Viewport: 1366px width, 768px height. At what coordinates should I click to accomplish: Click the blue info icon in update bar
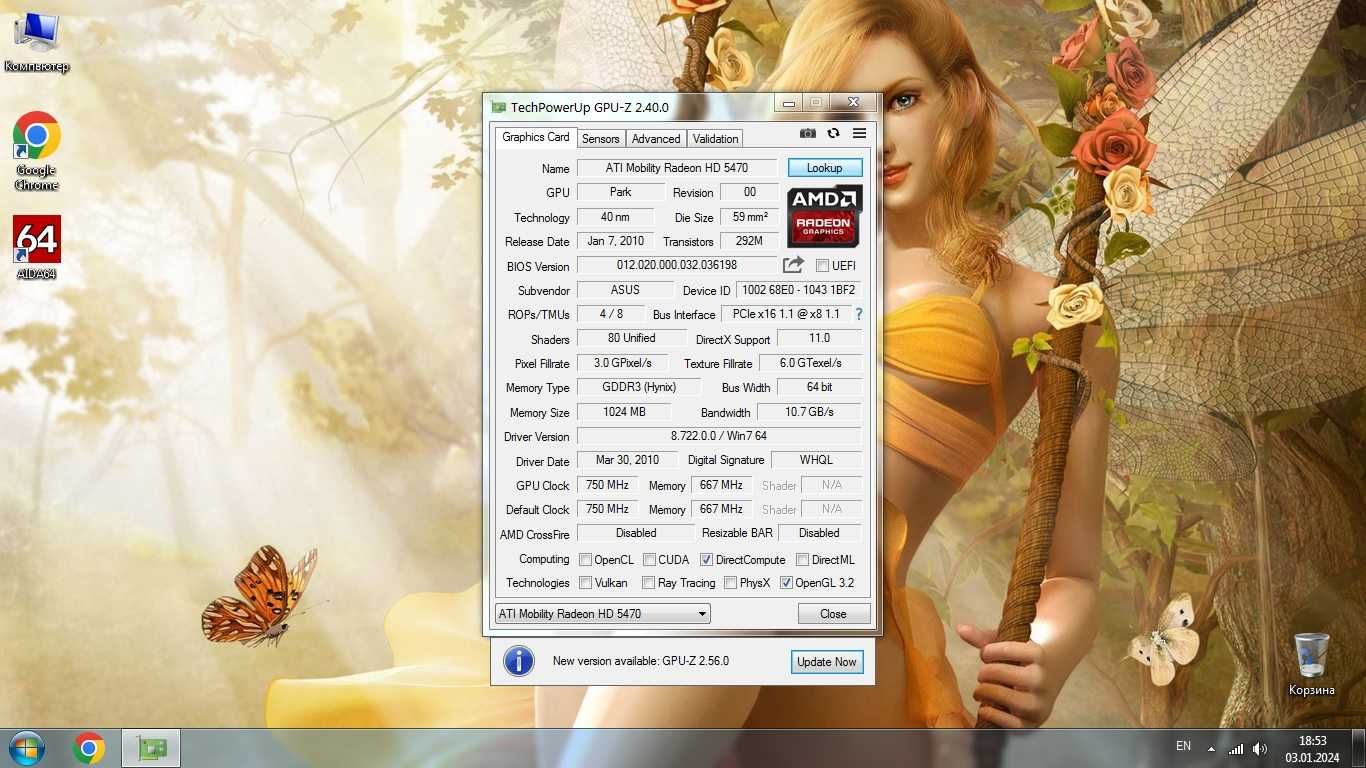(x=518, y=661)
